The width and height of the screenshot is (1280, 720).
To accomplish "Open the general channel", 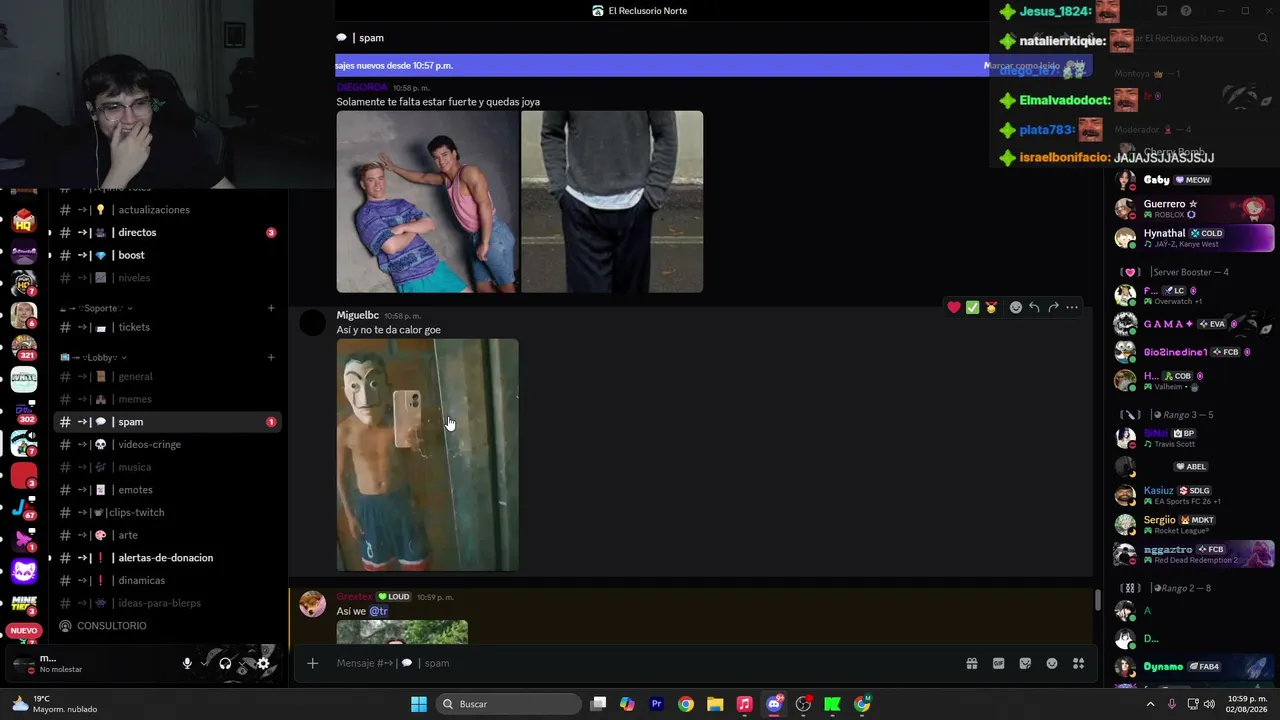I will [167, 377].
